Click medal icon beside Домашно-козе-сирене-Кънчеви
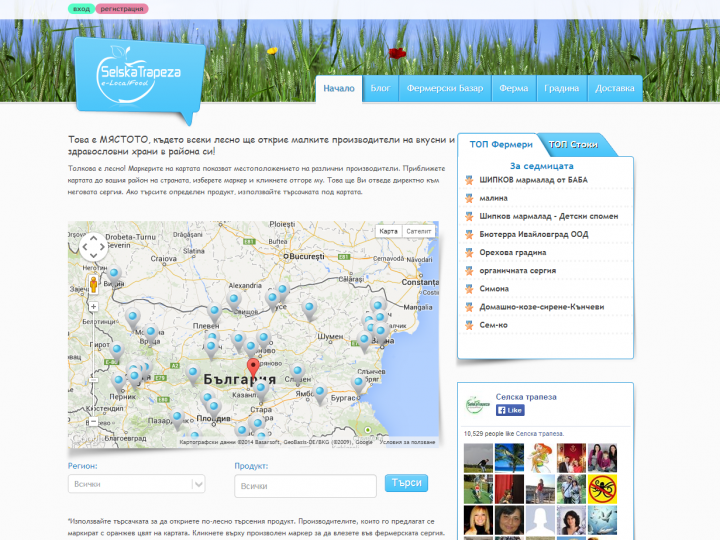The width and height of the screenshot is (720, 540). pos(469,307)
